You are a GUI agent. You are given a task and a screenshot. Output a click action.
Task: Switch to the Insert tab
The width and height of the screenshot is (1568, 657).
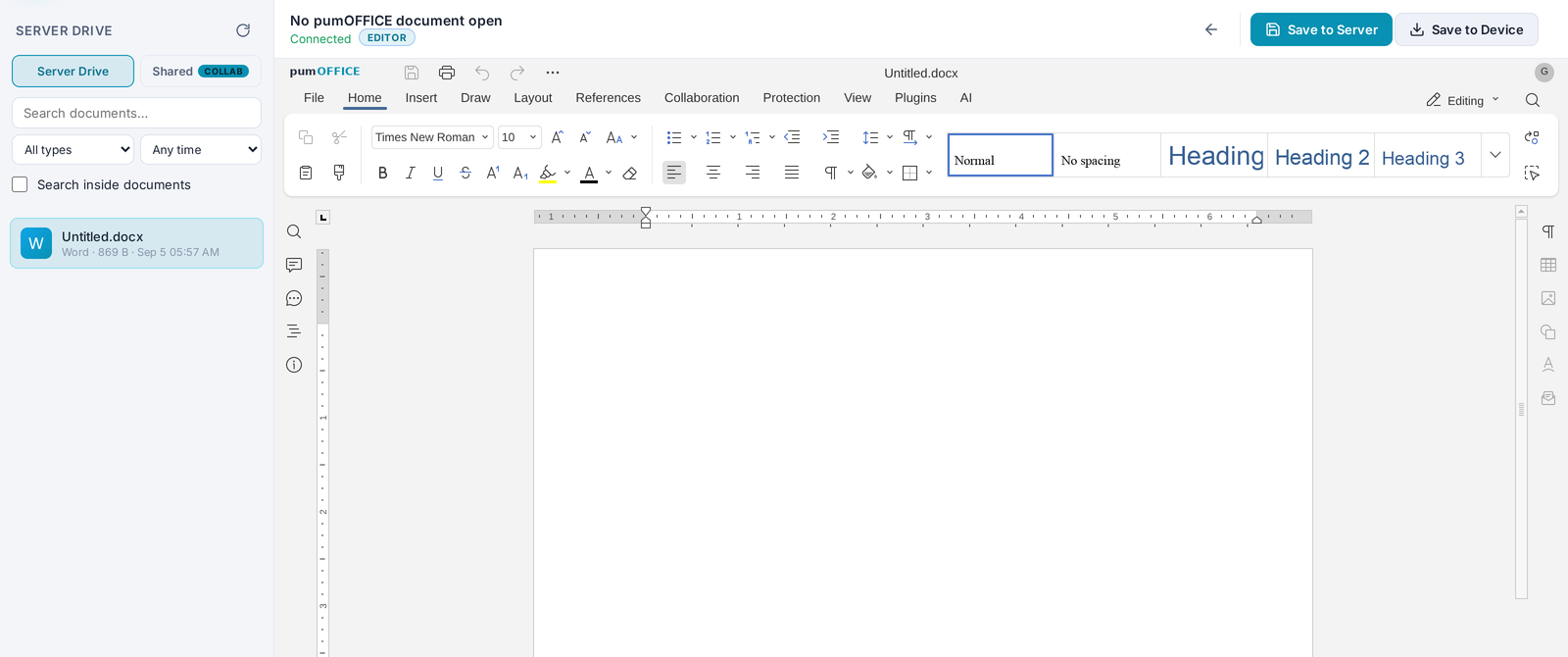coord(421,98)
